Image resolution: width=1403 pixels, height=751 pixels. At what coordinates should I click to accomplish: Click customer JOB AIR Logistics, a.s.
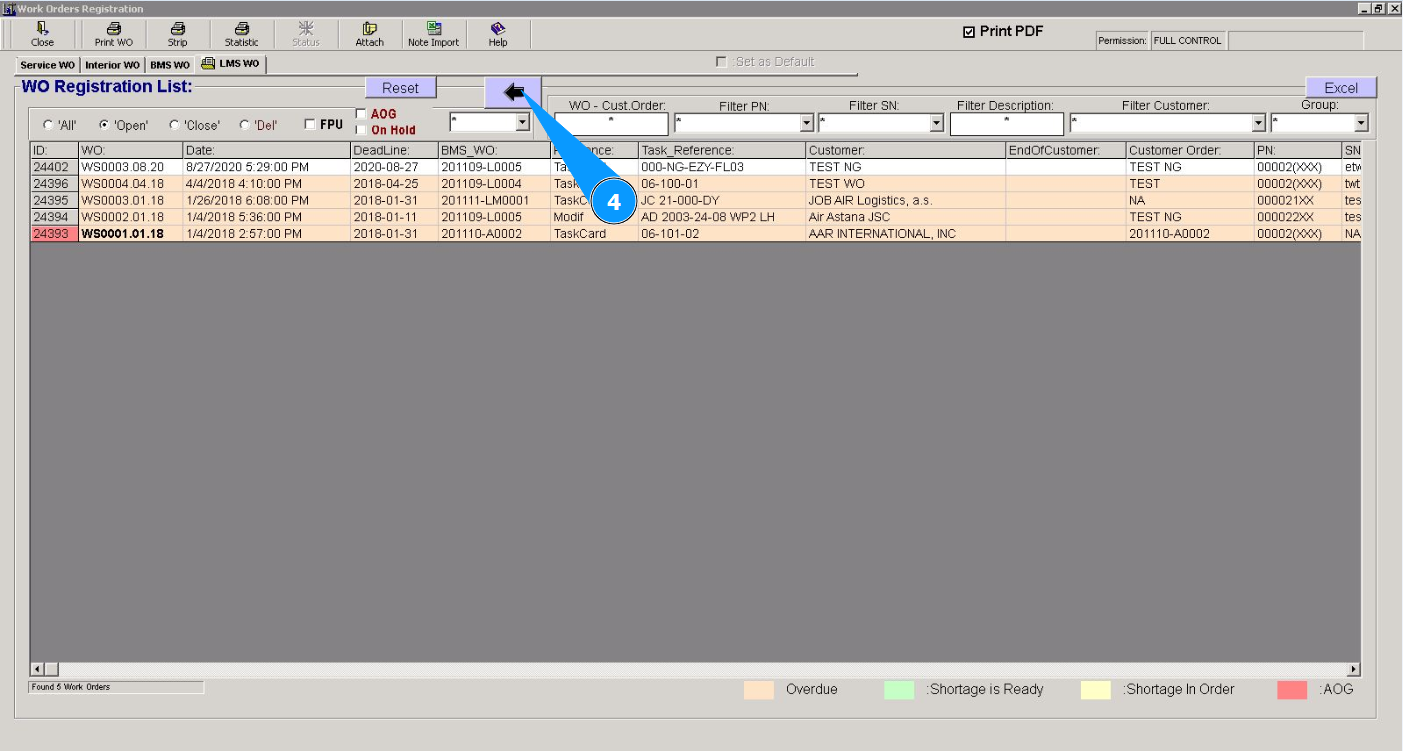pyautogui.click(x=870, y=200)
